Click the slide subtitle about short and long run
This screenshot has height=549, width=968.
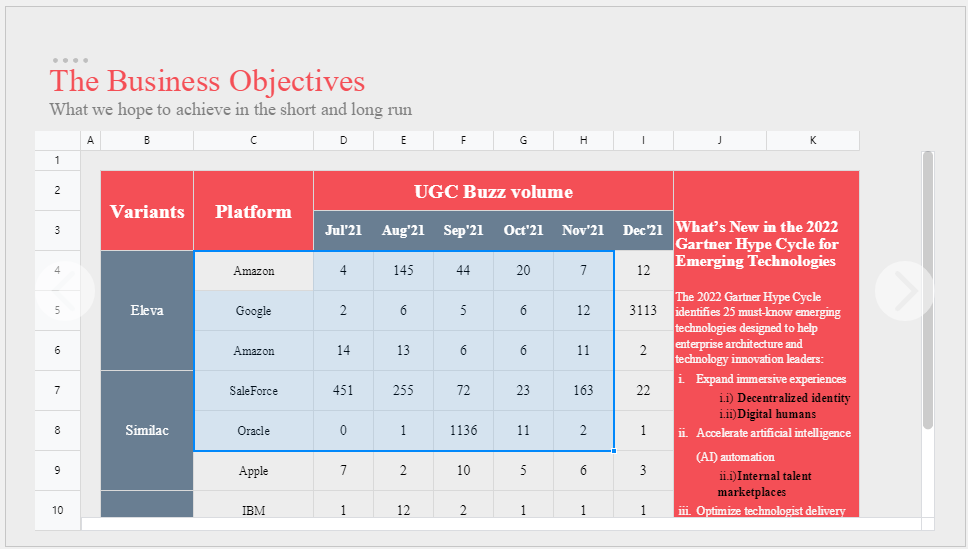click(231, 109)
